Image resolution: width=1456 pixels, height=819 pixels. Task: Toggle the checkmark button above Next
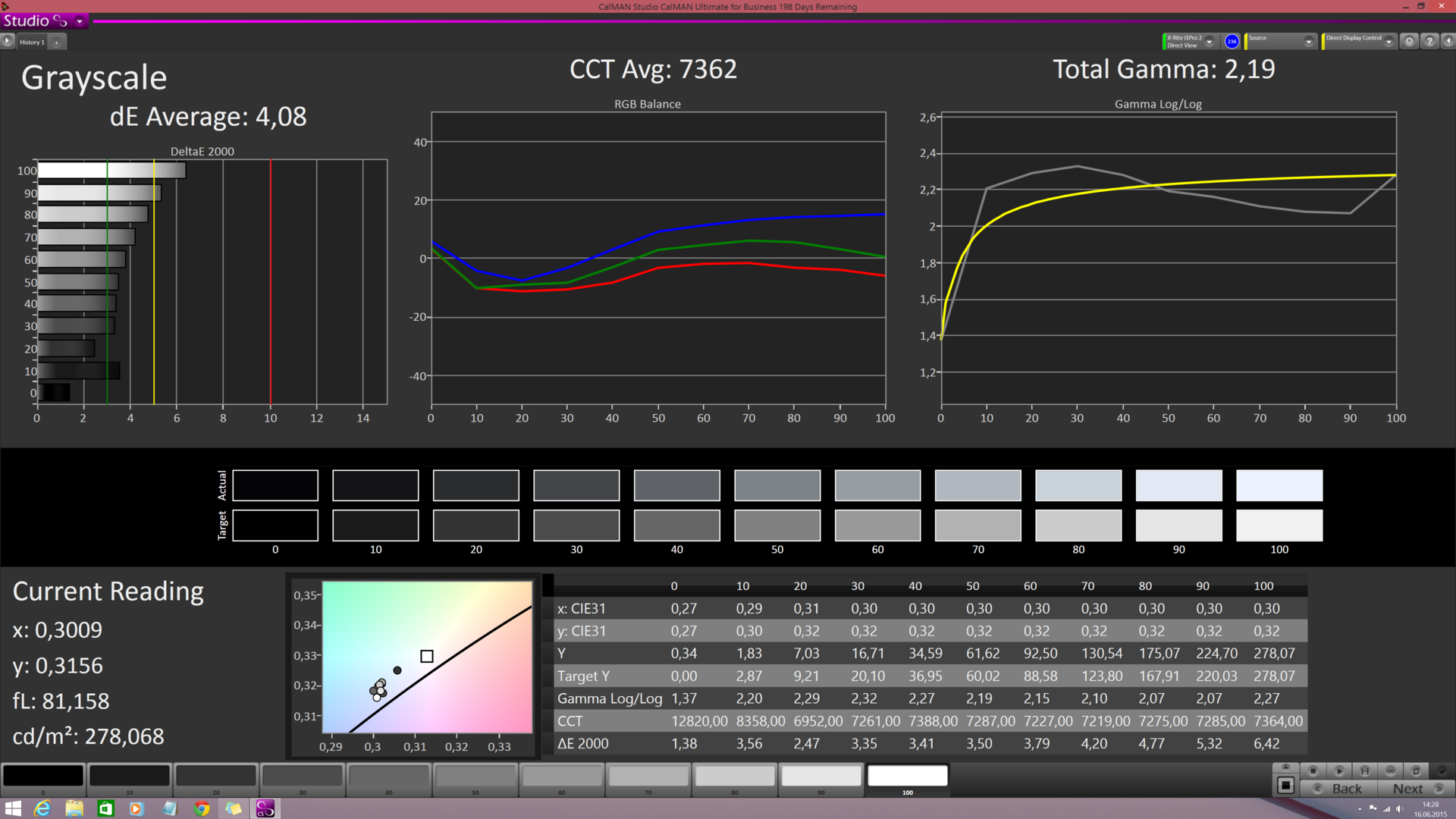pos(1442,771)
